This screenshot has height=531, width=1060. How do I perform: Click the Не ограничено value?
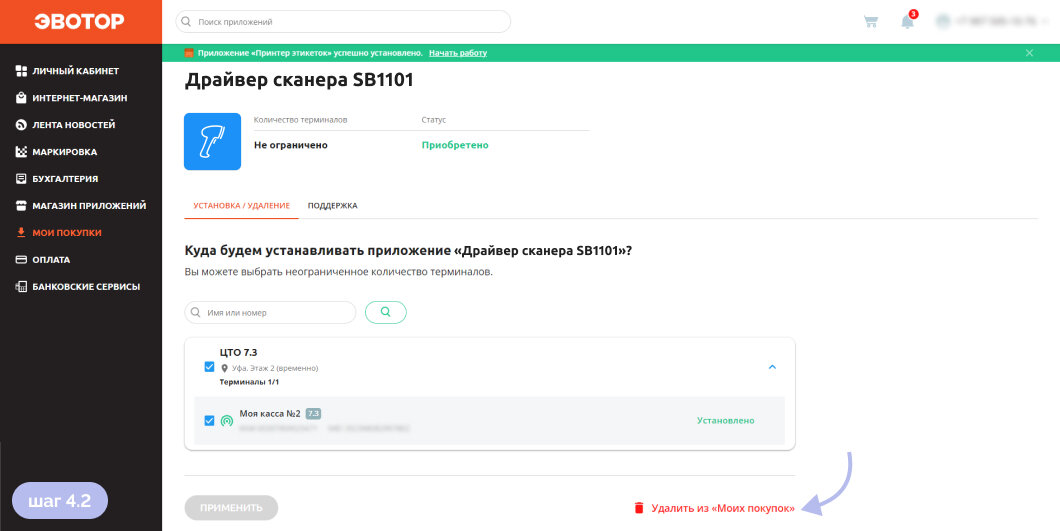click(291, 145)
